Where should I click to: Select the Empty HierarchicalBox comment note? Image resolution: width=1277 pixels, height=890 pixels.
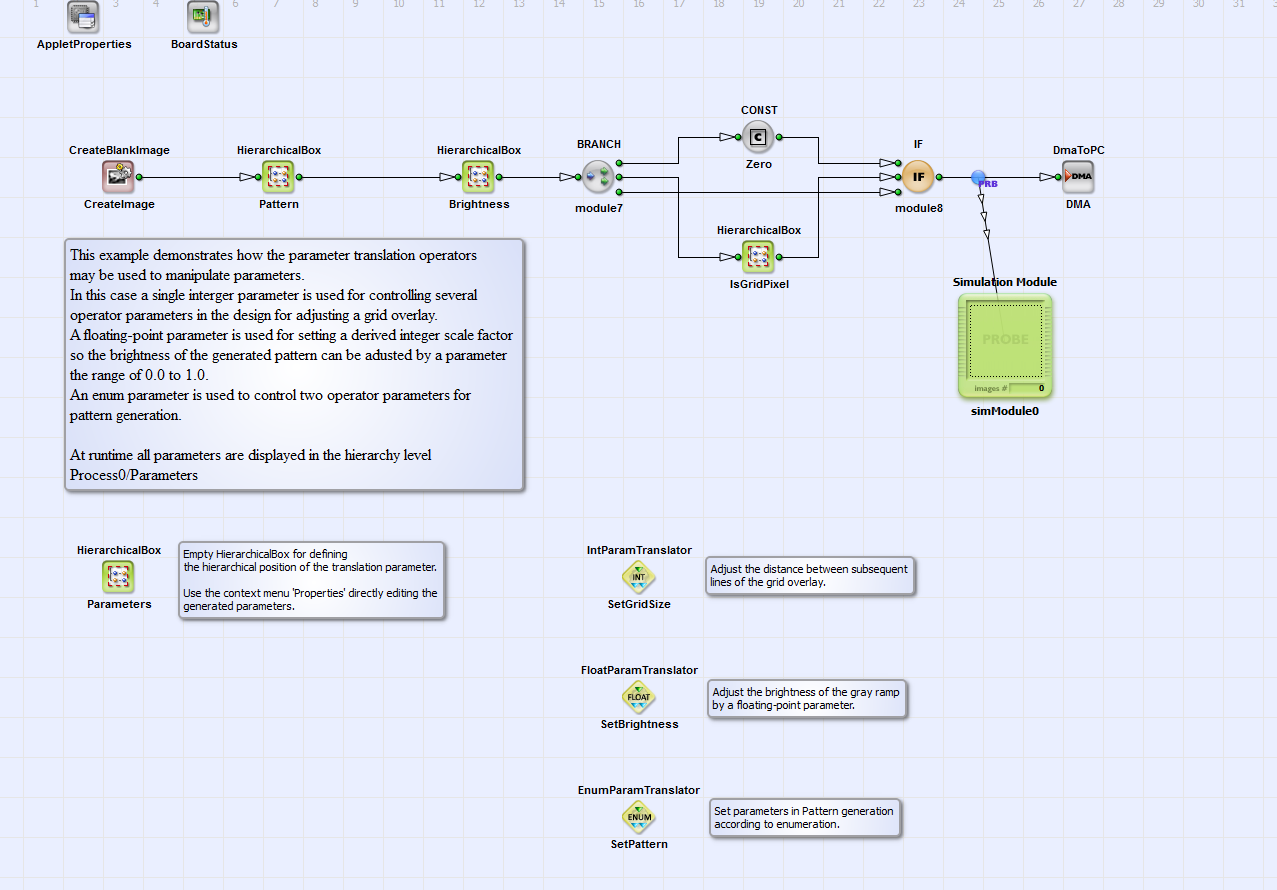(x=311, y=580)
